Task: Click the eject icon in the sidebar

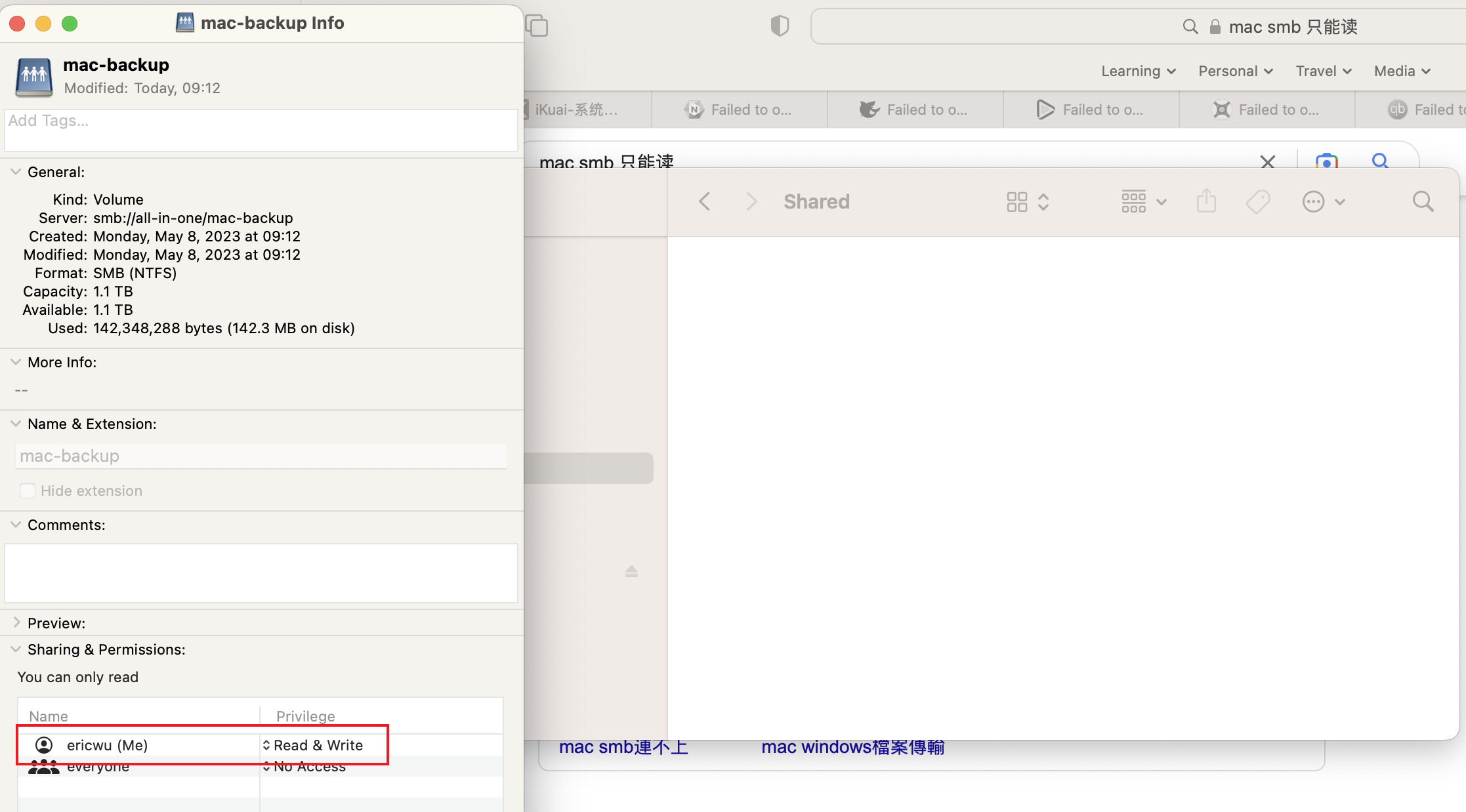Action: [631, 571]
